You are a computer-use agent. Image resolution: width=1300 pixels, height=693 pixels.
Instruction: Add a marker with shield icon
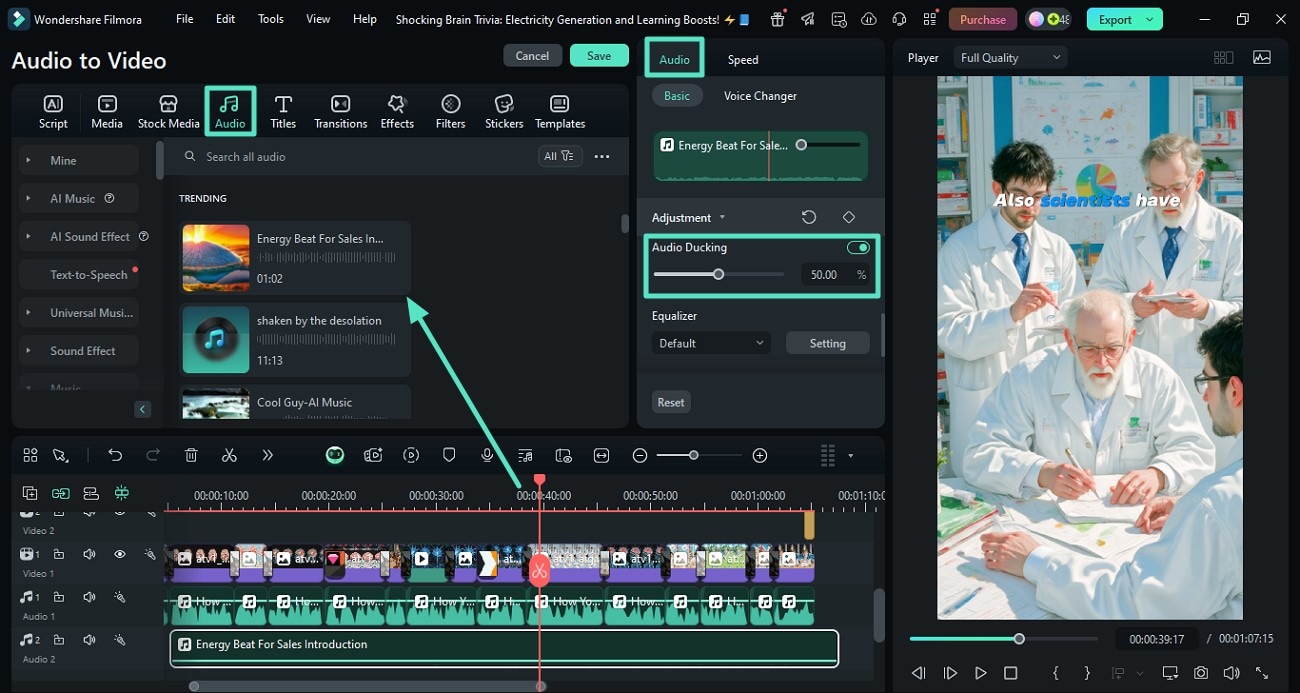[x=449, y=455]
